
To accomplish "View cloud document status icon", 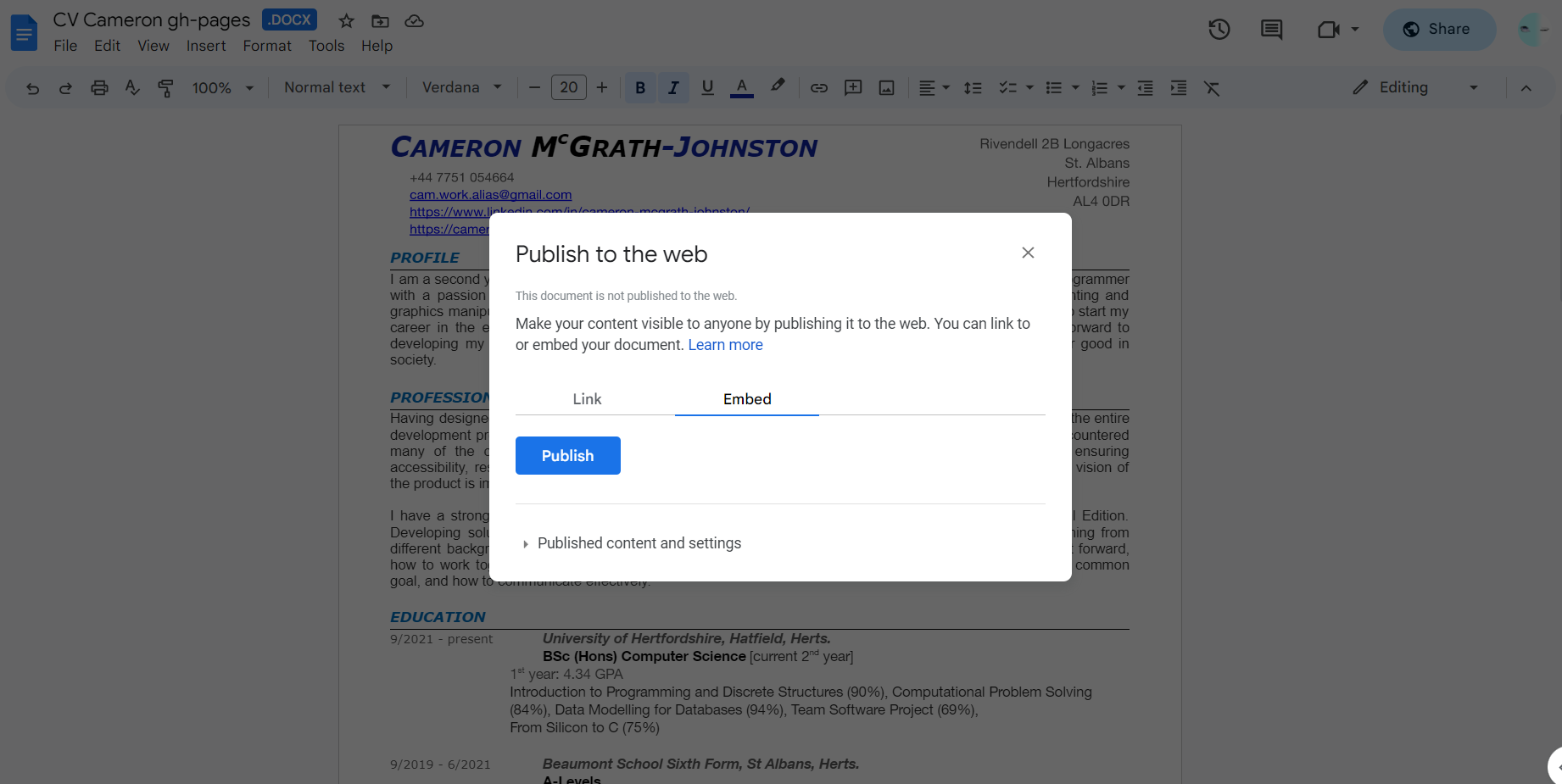I will pyautogui.click(x=414, y=20).
